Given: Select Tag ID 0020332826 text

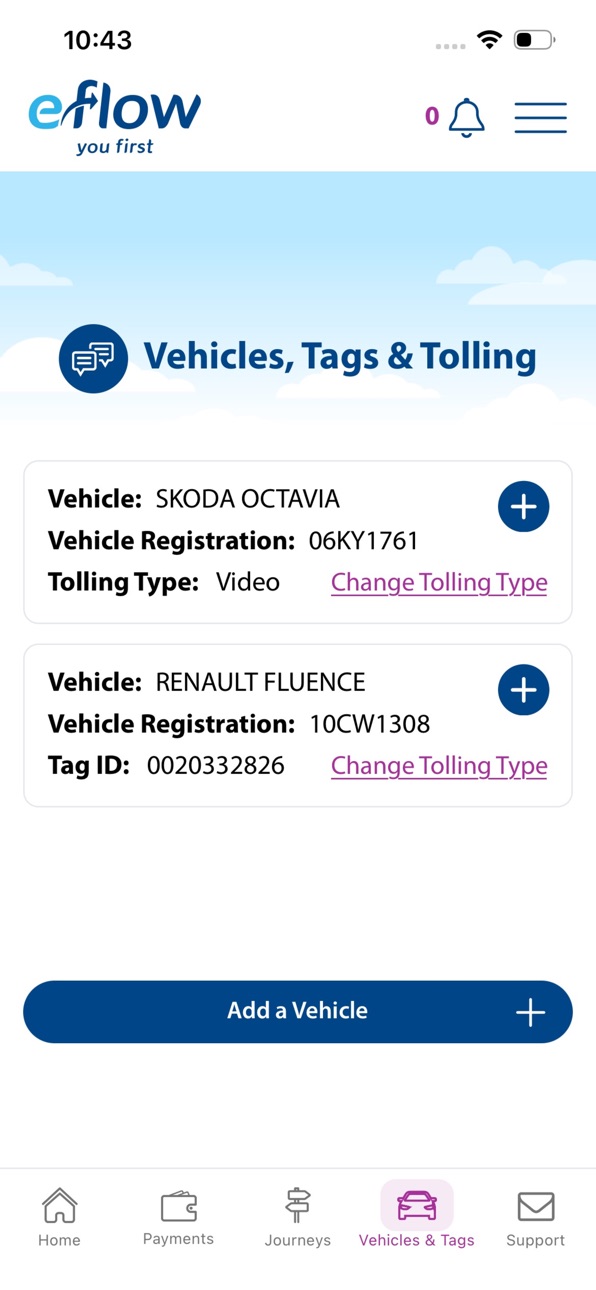Looking at the screenshot, I should [216, 766].
